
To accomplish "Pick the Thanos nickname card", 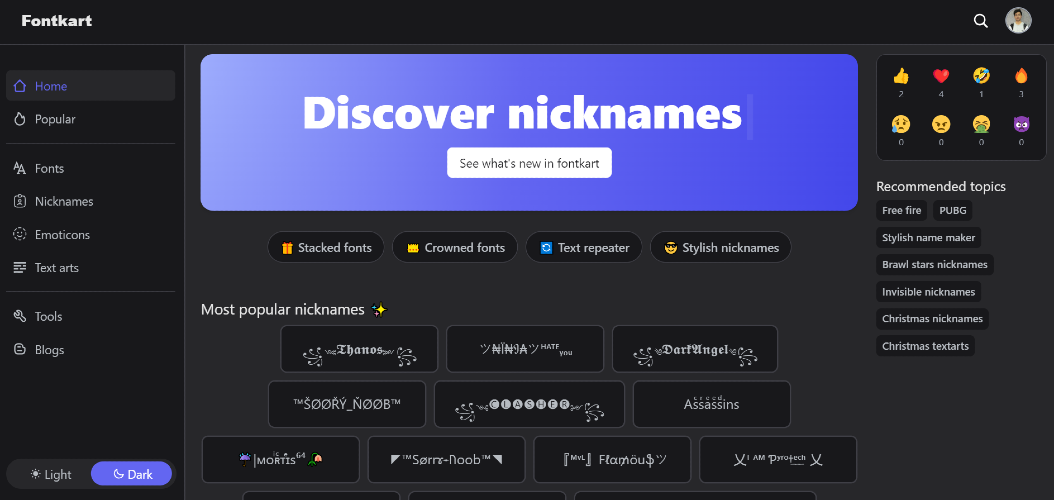I will [x=359, y=349].
